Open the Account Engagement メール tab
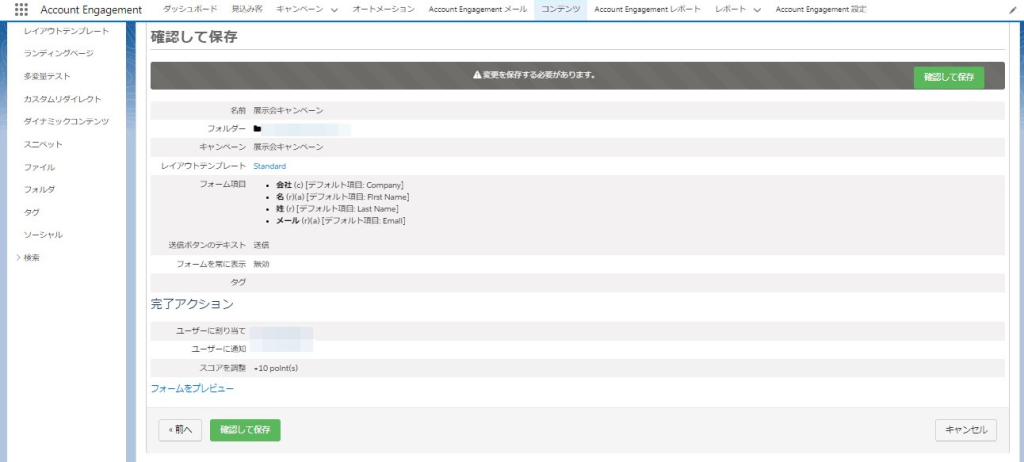Screen dimensions: 1024x462 (x=477, y=10)
